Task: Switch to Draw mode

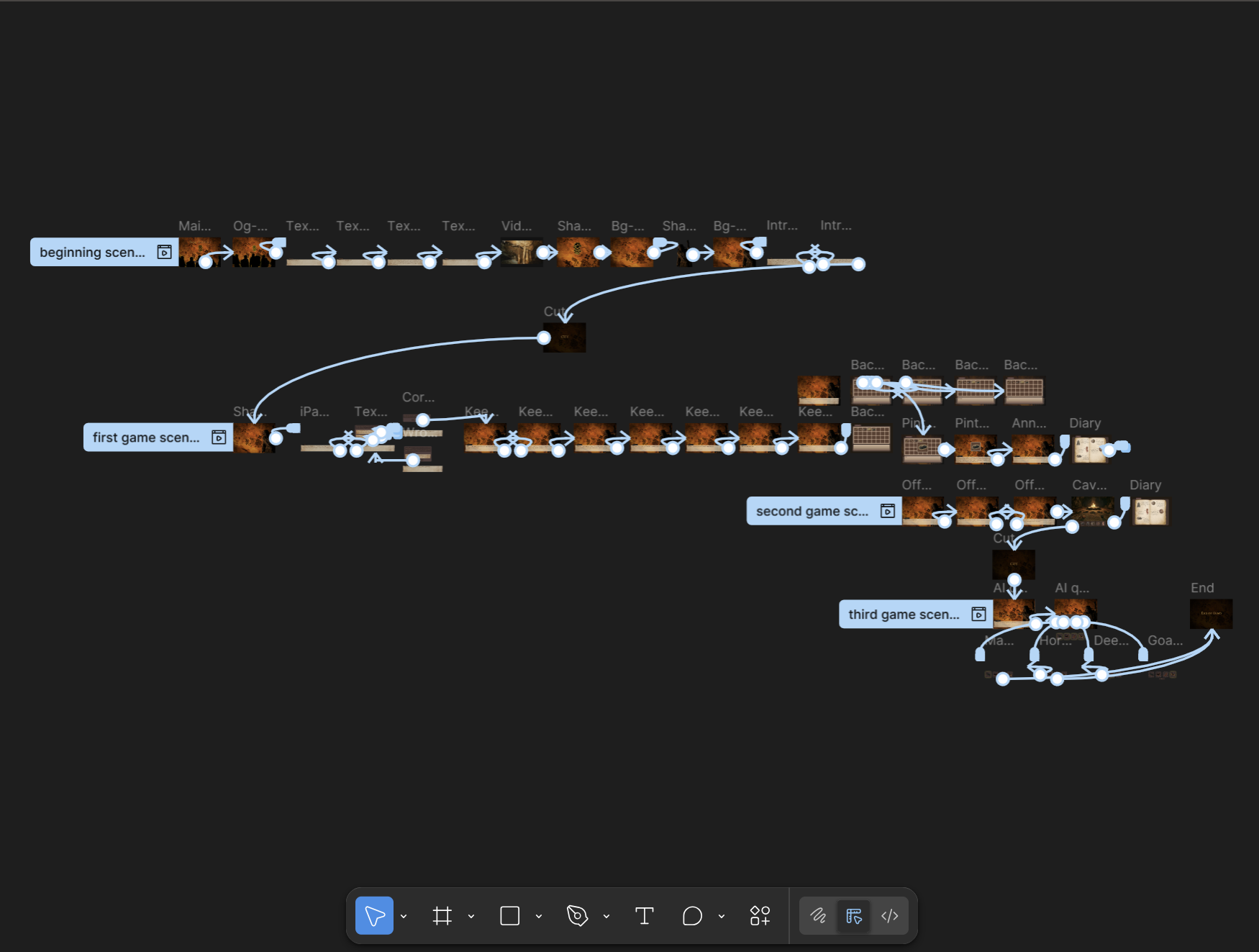Action: point(818,915)
